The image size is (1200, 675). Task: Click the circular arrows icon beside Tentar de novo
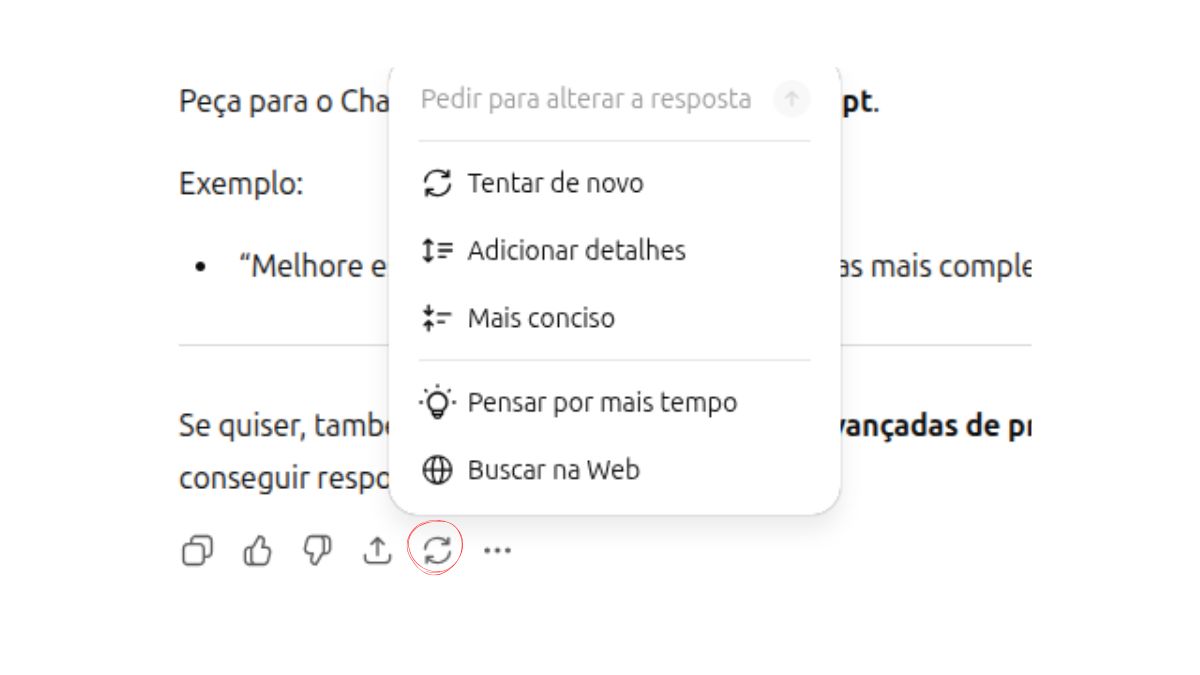point(437,183)
